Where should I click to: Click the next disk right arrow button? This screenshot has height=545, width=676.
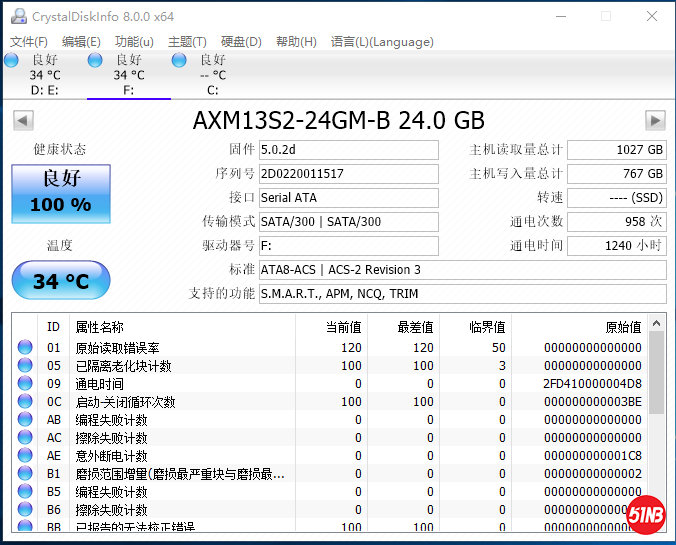pos(655,121)
